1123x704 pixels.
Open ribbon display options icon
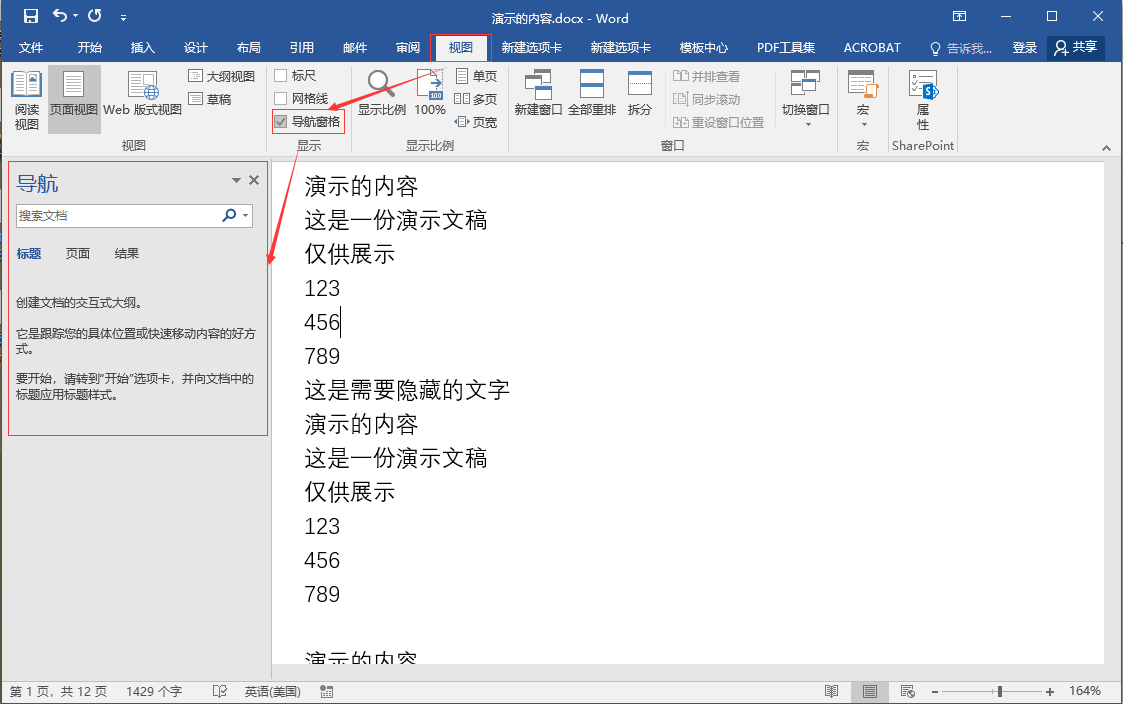point(959,16)
